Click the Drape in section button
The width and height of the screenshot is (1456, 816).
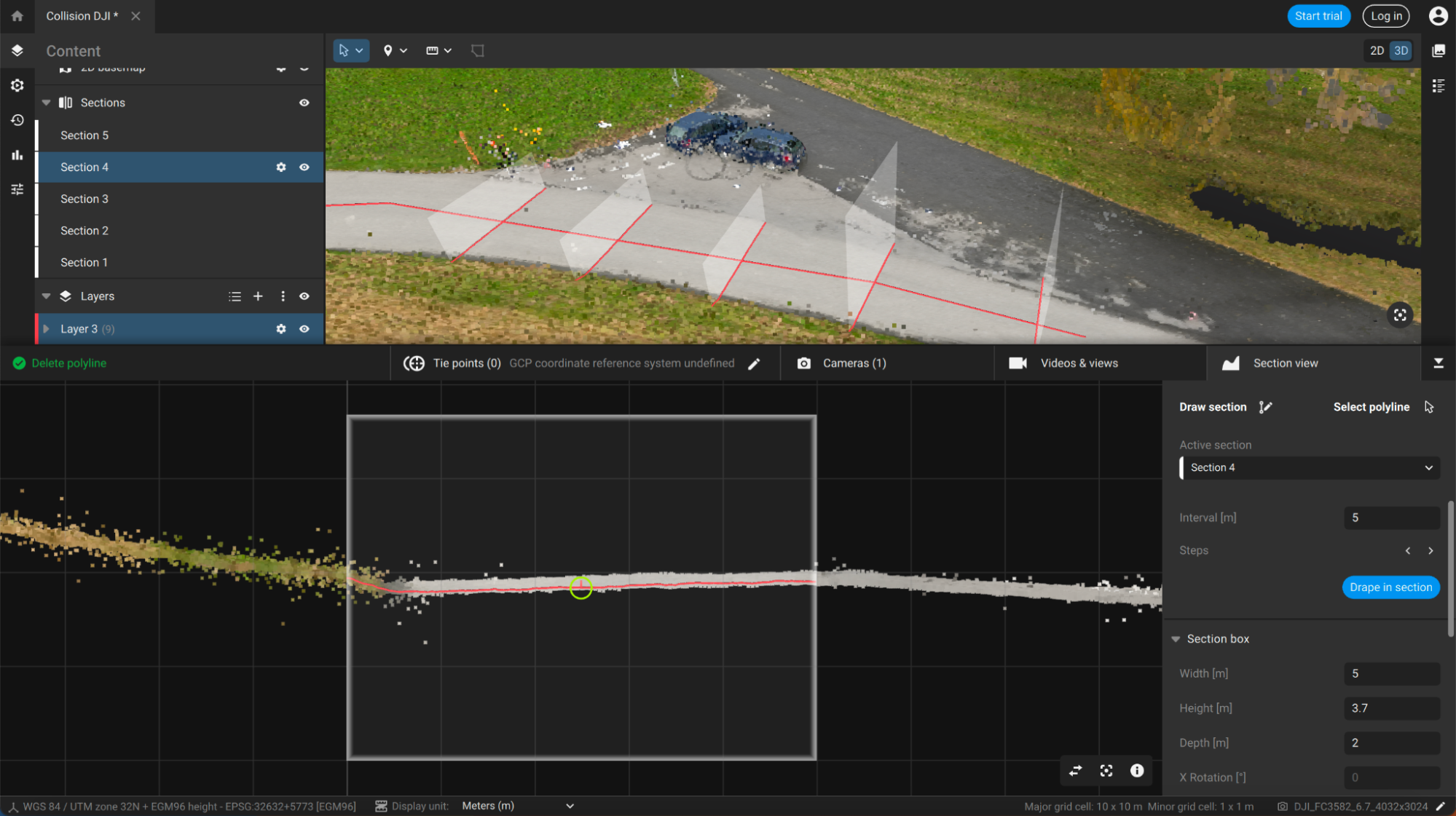click(1390, 587)
